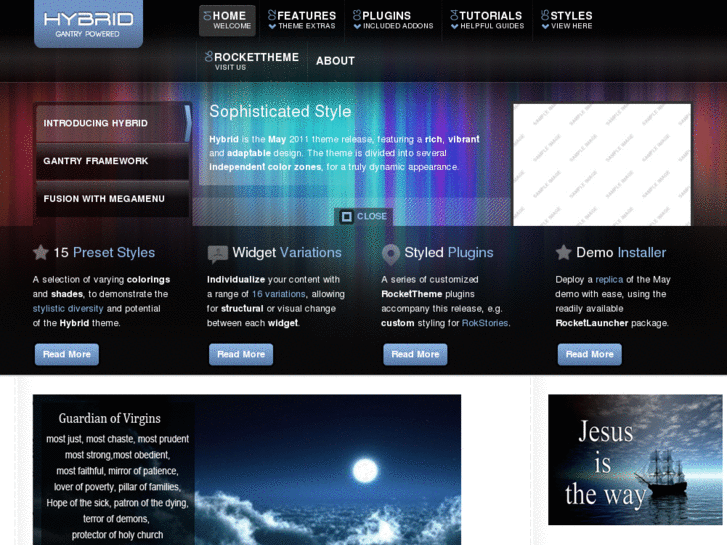The image size is (727, 545).
Task: Click Read More under Styled Plugins
Action: click(x=415, y=354)
